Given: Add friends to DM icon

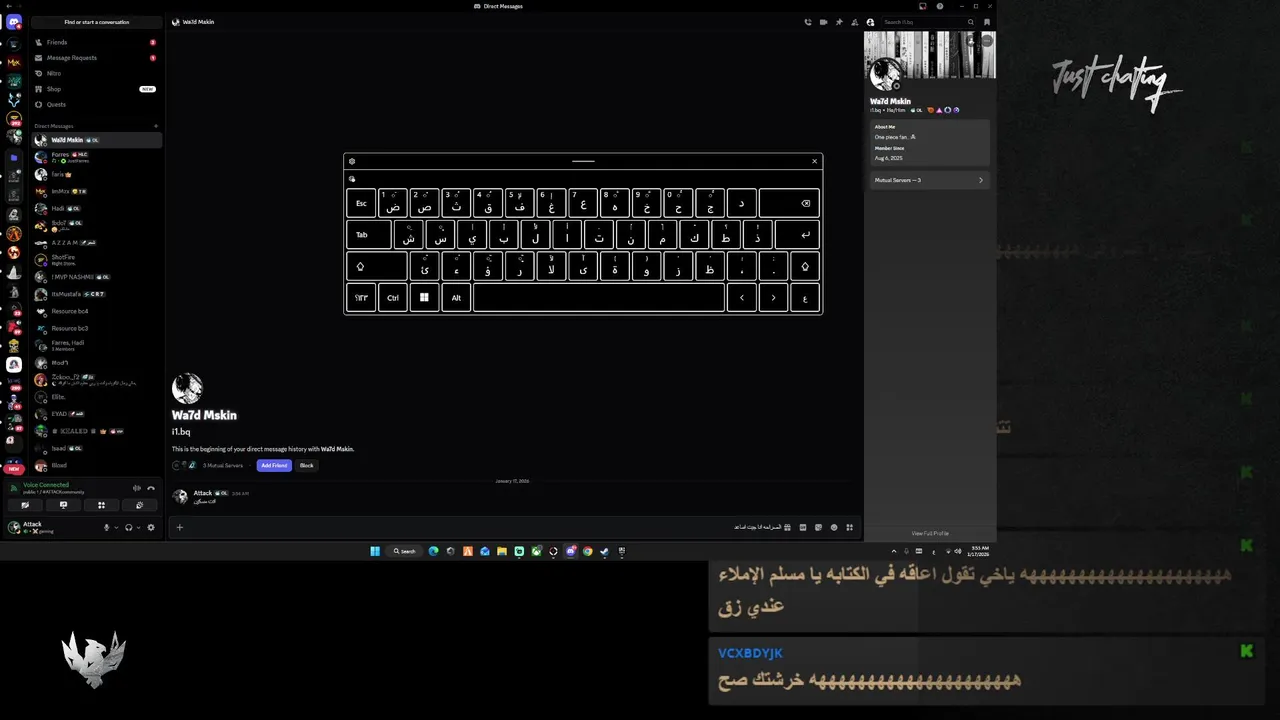Looking at the screenshot, I should [x=854, y=22].
